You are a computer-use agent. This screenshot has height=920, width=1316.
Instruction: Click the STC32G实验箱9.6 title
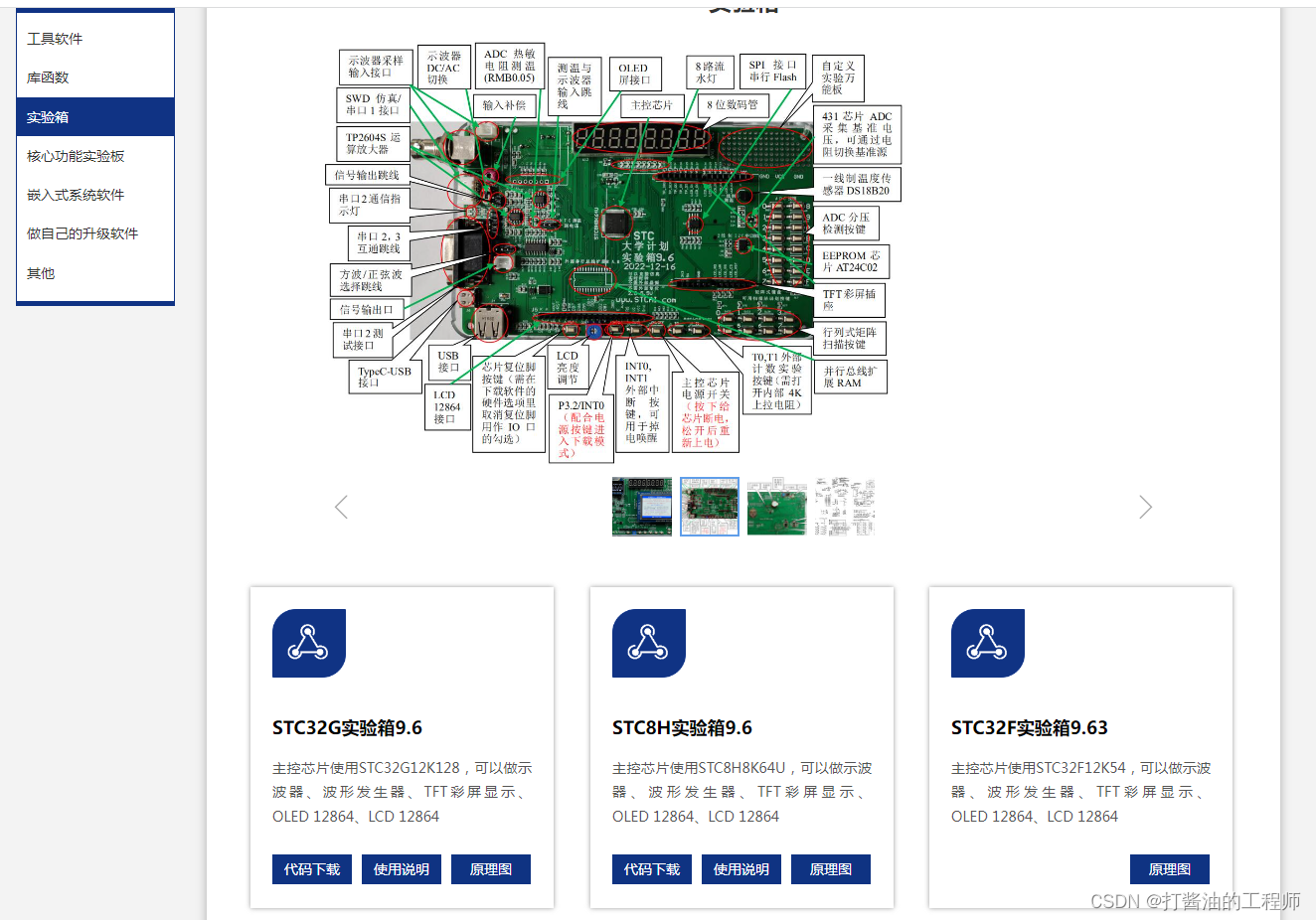point(347,728)
